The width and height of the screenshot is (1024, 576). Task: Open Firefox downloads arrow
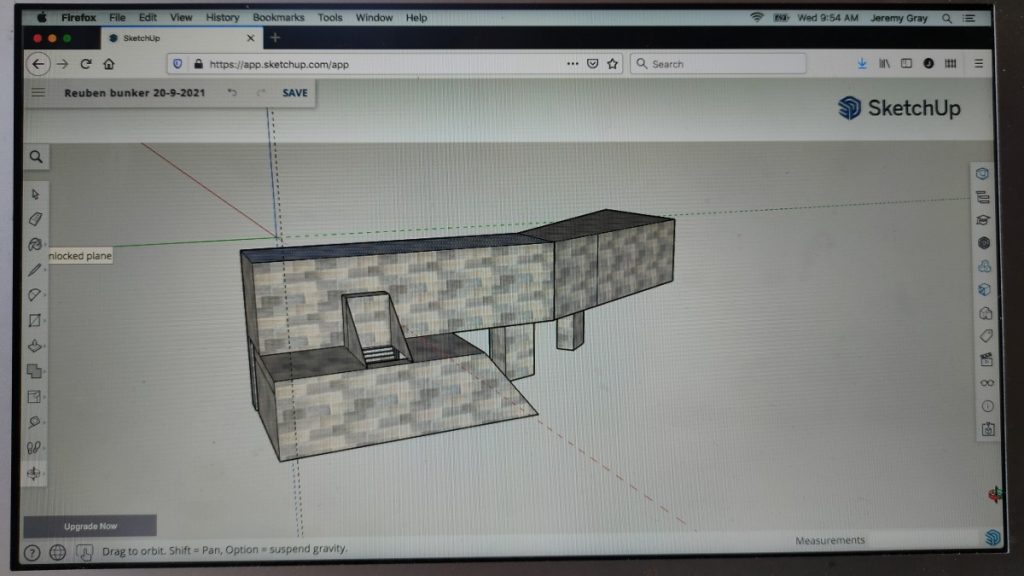(x=862, y=63)
